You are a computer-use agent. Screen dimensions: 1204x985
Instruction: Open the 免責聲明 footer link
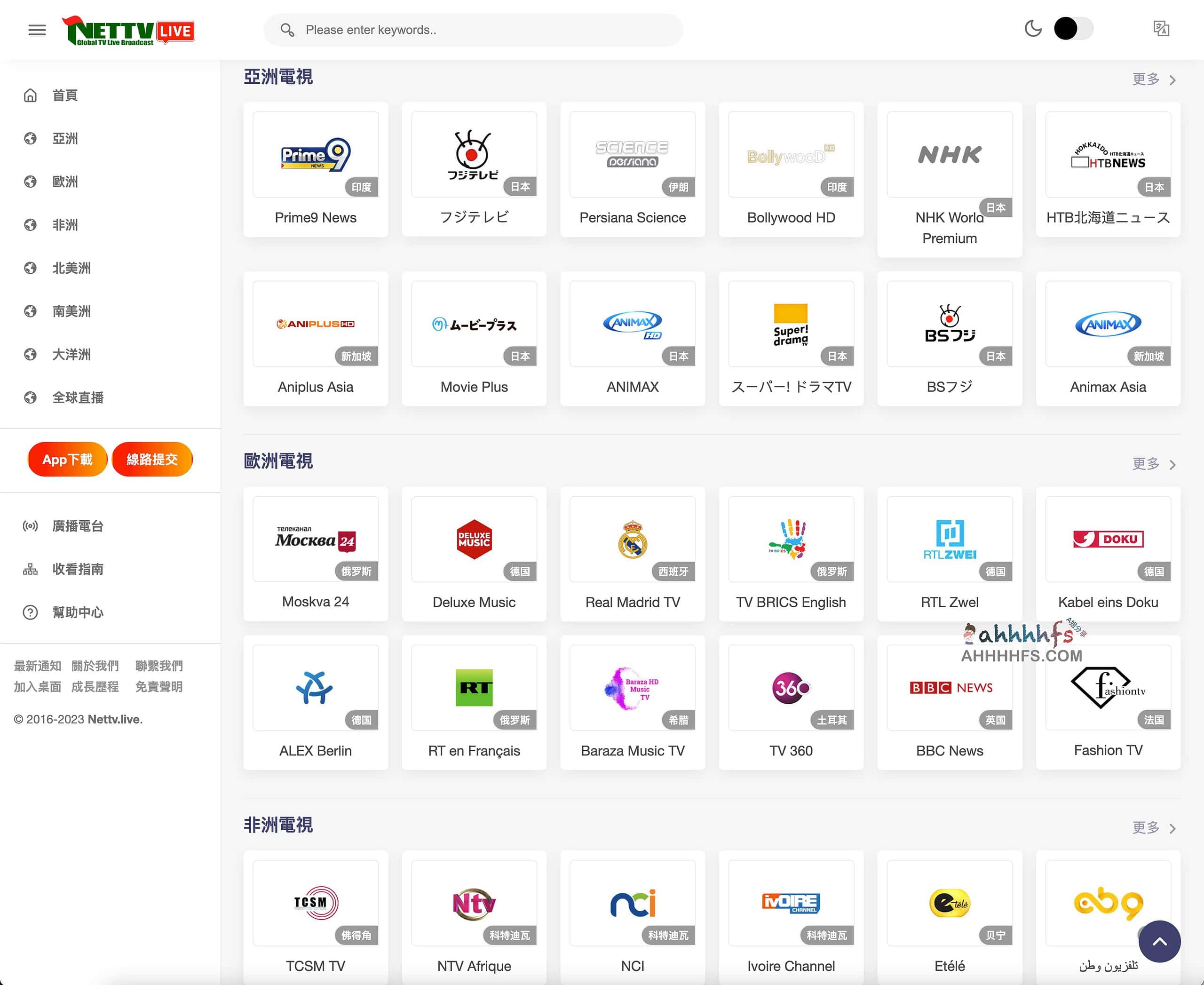click(159, 687)
